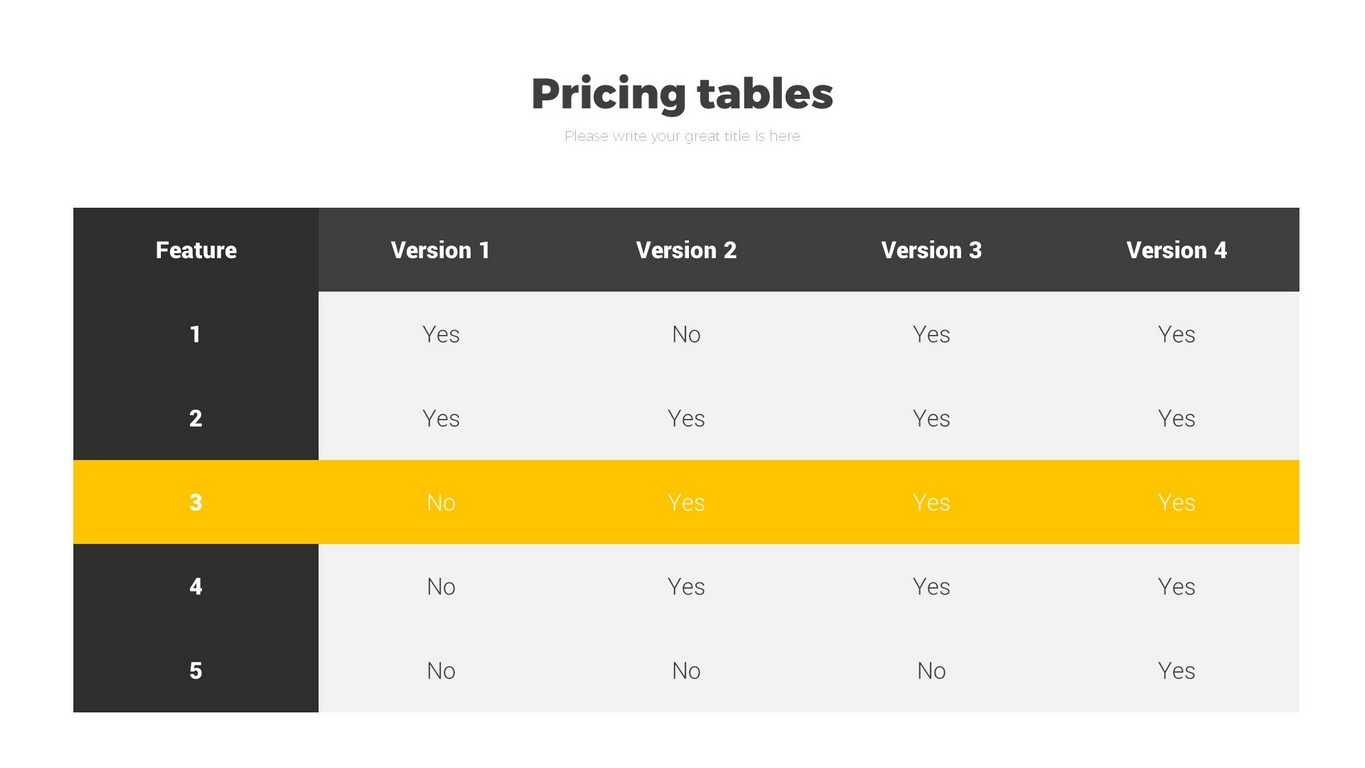
Task: Click the "Version 2" column header
Action: click(686, 250)
